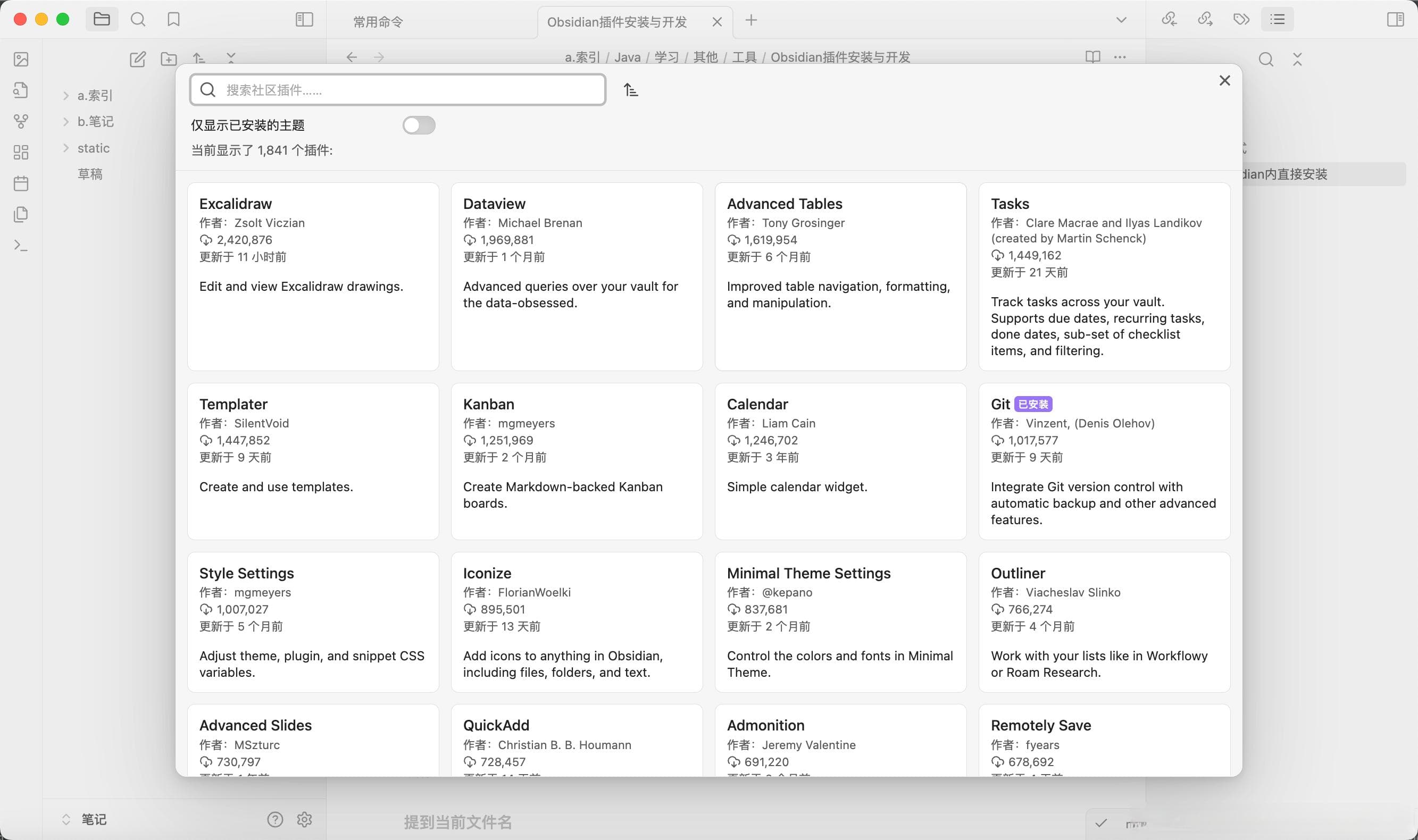Open bookmarks icon in top bar
This screenshot has width=1418, height=840.
click(x=173, y=20)
